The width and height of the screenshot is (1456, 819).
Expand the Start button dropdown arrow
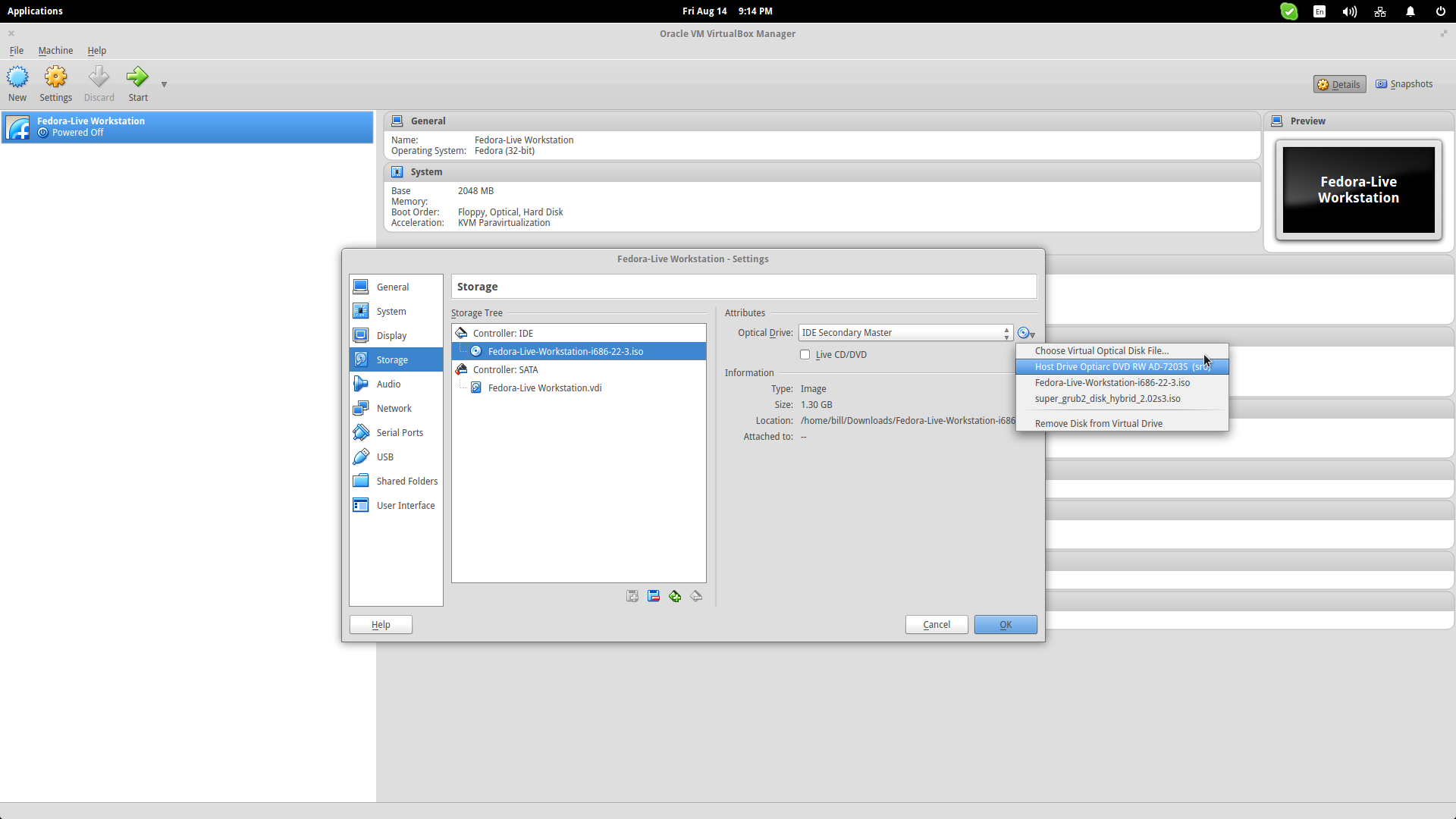(x=164, y=84)
